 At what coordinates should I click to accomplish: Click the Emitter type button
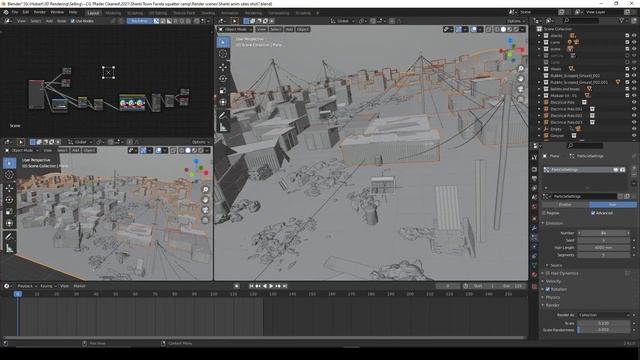click(565, 204)
